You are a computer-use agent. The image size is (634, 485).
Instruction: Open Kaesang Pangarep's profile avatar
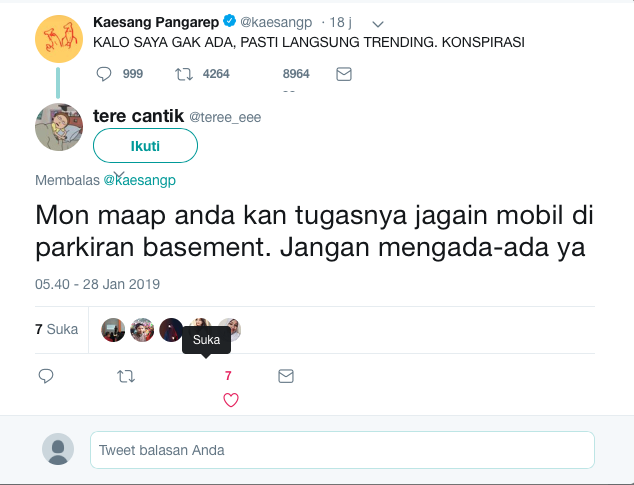59,39
